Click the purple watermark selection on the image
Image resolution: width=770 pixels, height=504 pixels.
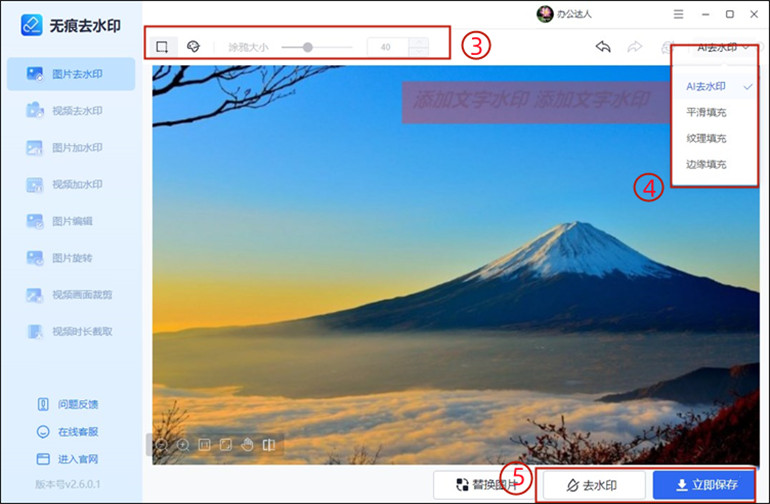535,102
